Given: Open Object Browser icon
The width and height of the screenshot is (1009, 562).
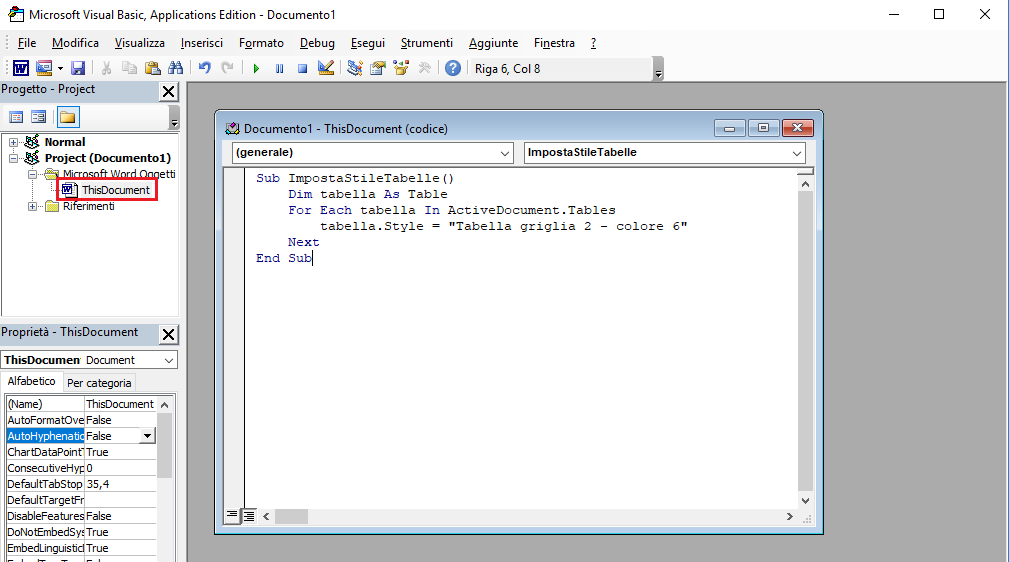Looking at the screenshot, I should (401, 68).
